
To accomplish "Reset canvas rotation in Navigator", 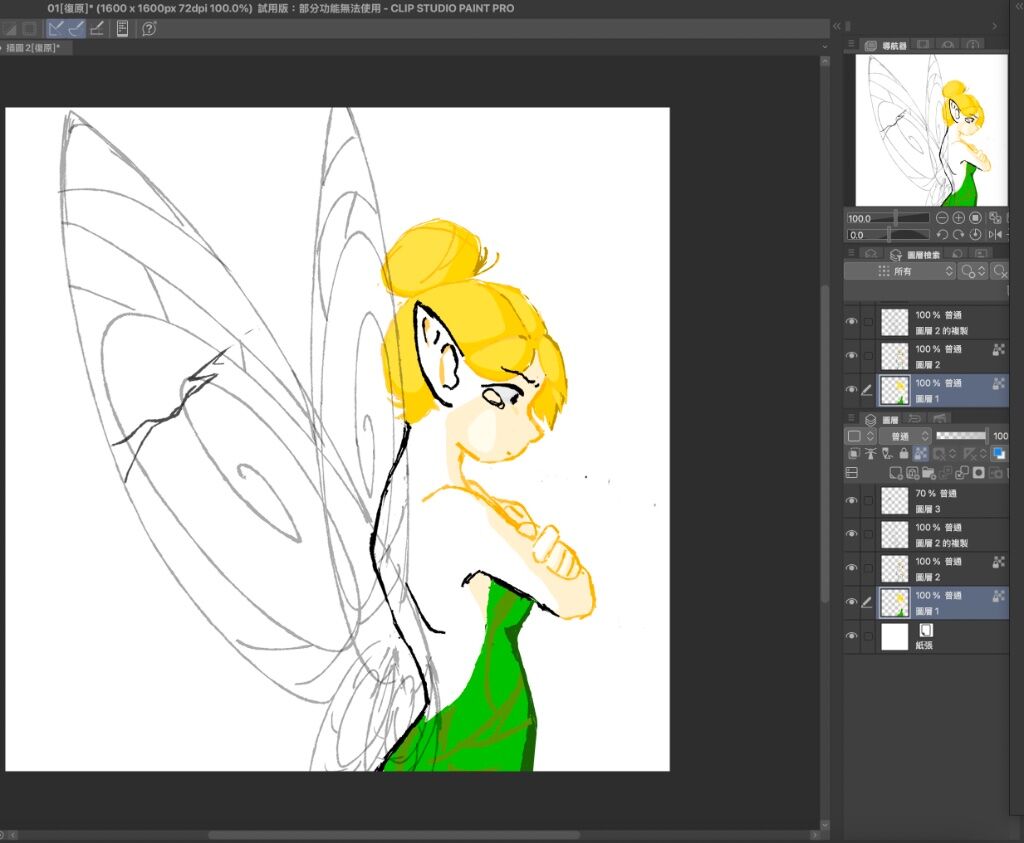I will pyautogui.click(x=975, y=234).
